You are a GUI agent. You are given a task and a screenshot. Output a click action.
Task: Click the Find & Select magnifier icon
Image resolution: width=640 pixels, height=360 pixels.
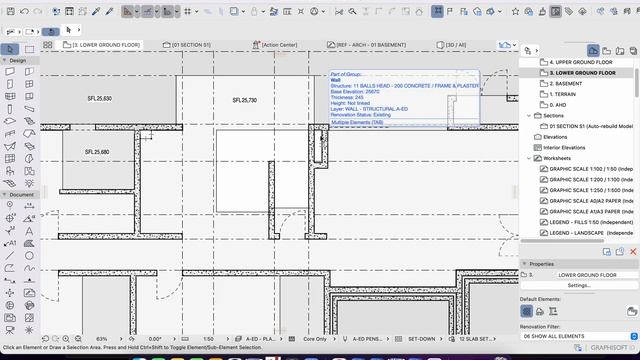tap(352, 12)
